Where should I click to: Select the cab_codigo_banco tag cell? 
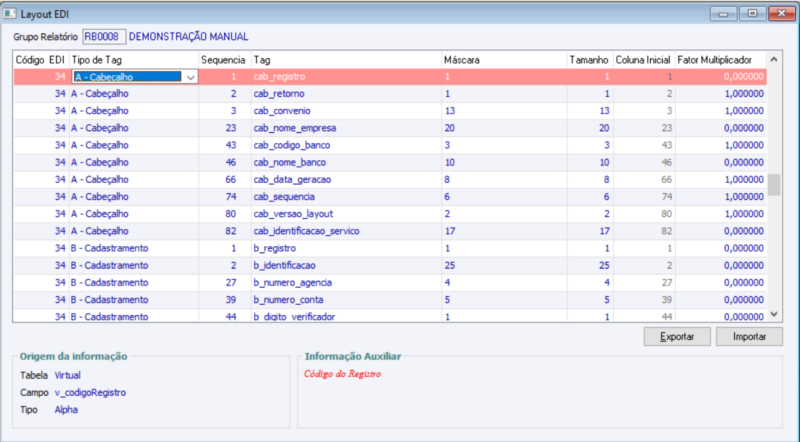click(x=346, y=145)
